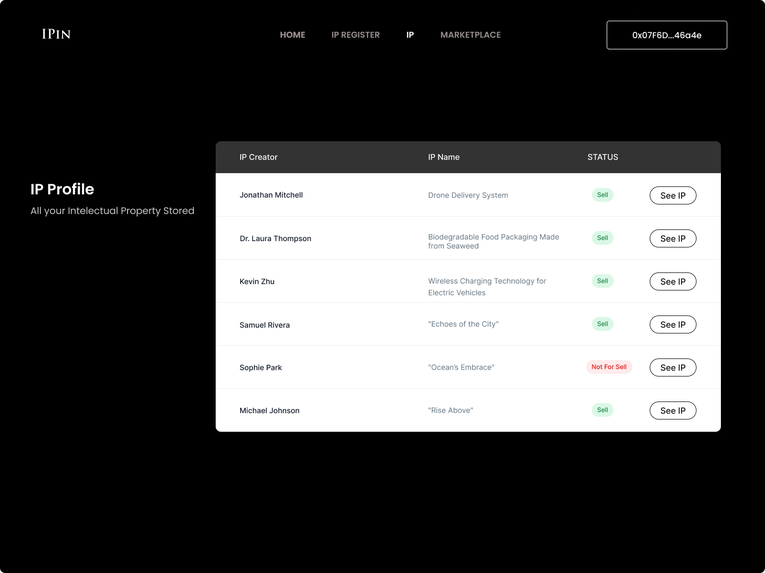Select creator name Samuel Rivera
765x573 pixels.
pos(264,325)
